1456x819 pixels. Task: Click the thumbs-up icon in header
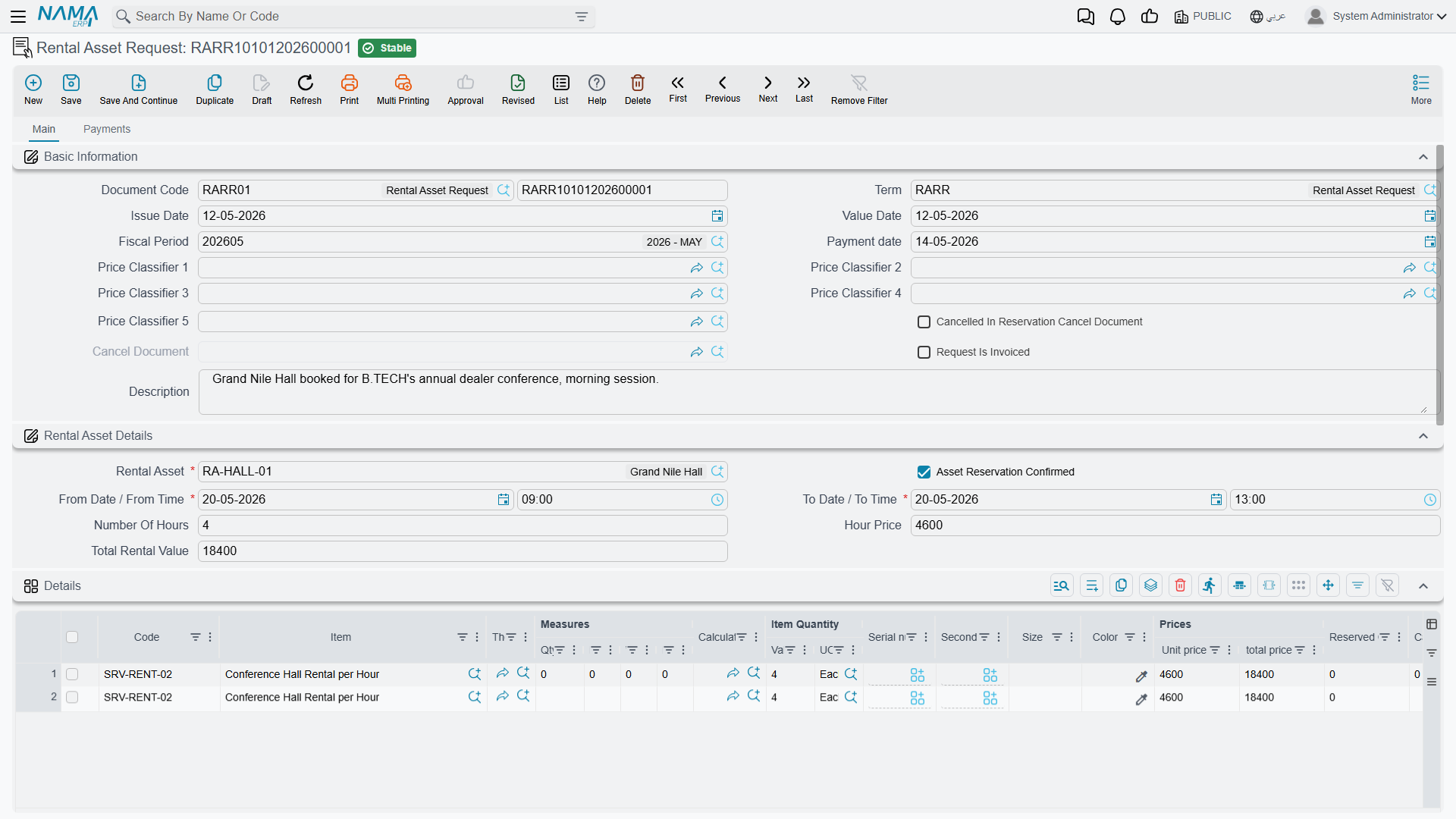[x=1150, y=17]
